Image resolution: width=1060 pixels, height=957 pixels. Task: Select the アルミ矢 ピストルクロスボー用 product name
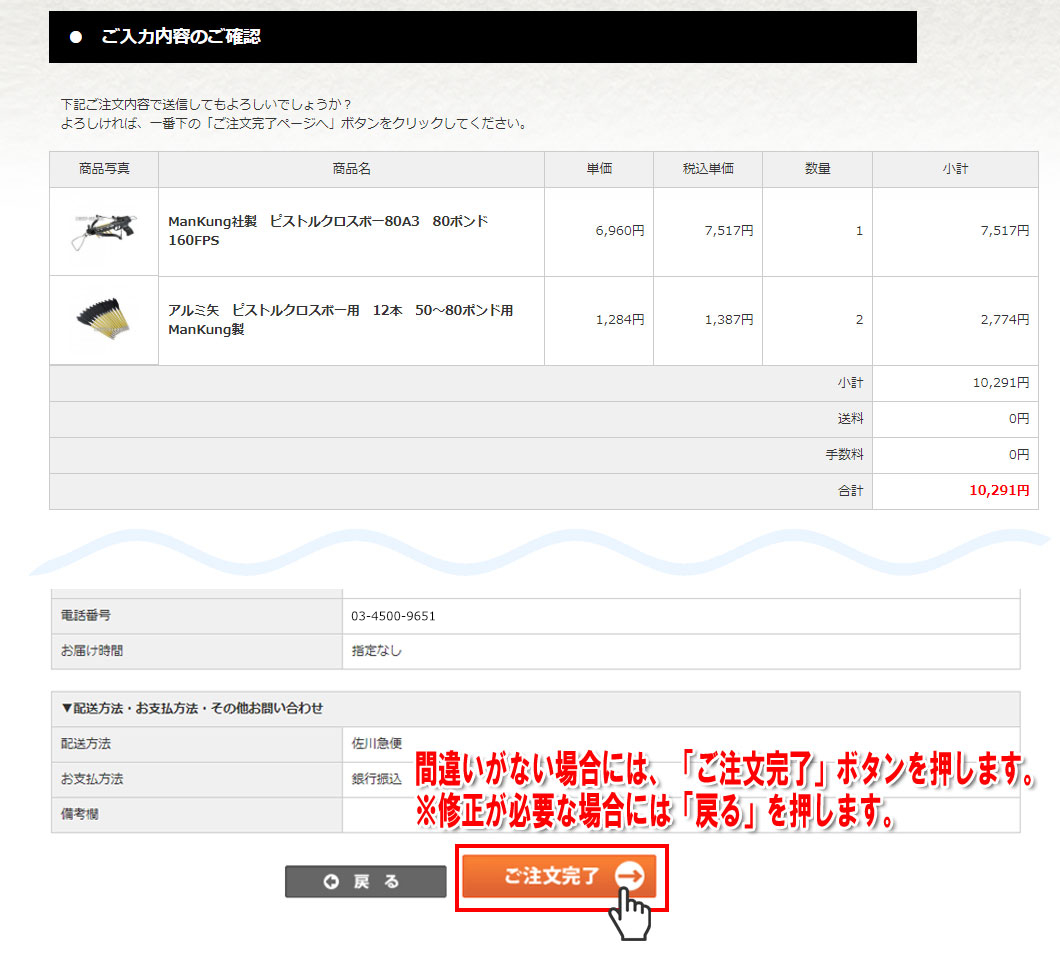(341, 320)
